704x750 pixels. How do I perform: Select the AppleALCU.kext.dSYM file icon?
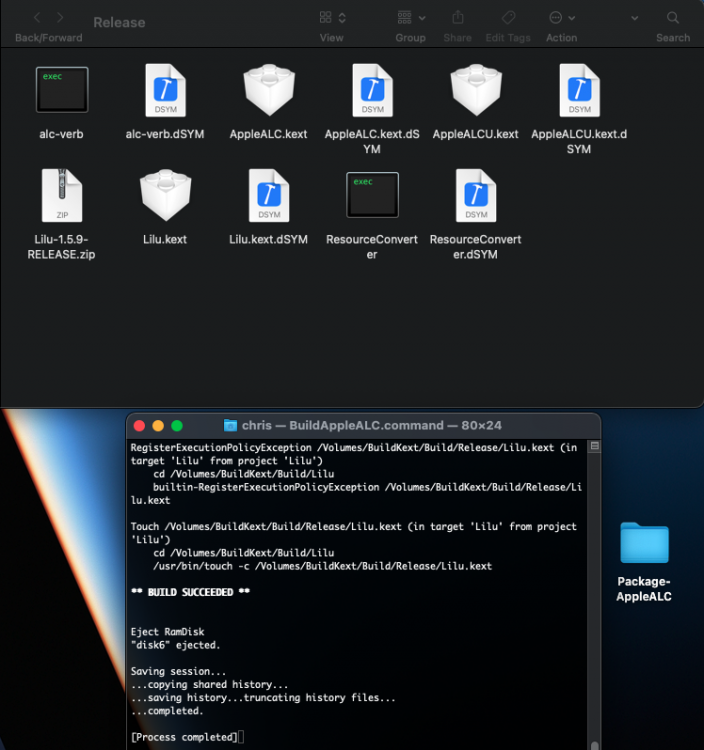580,90
